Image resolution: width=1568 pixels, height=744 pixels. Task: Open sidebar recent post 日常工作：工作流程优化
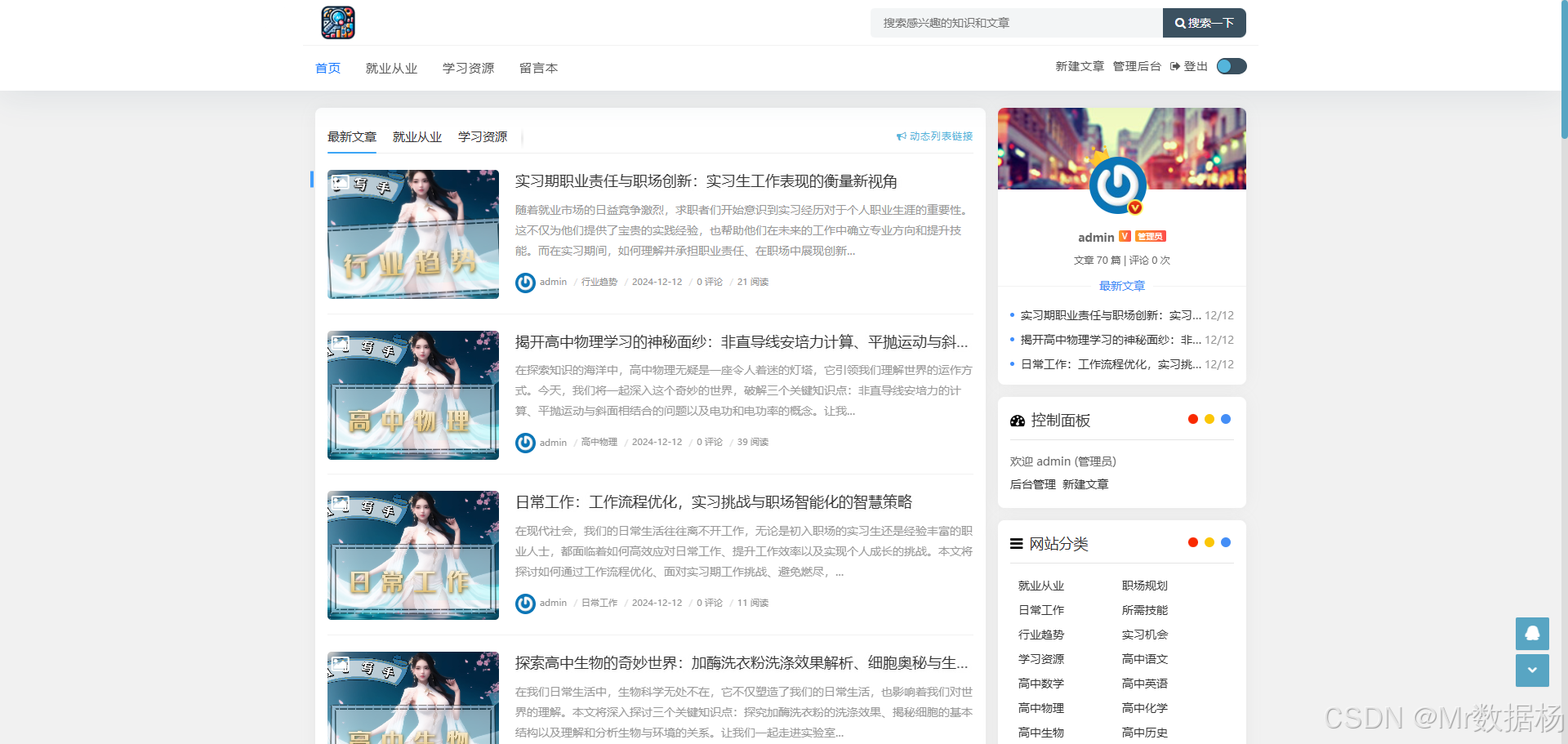click(x=1111, y=364)
